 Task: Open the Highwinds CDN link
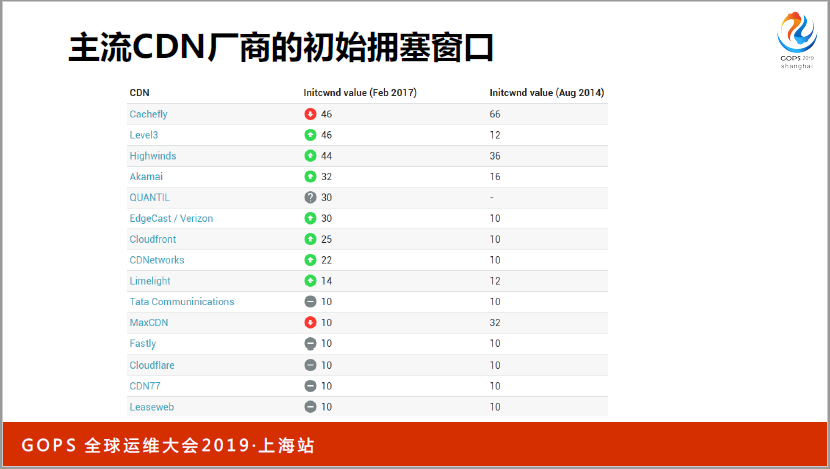[152, 156]
